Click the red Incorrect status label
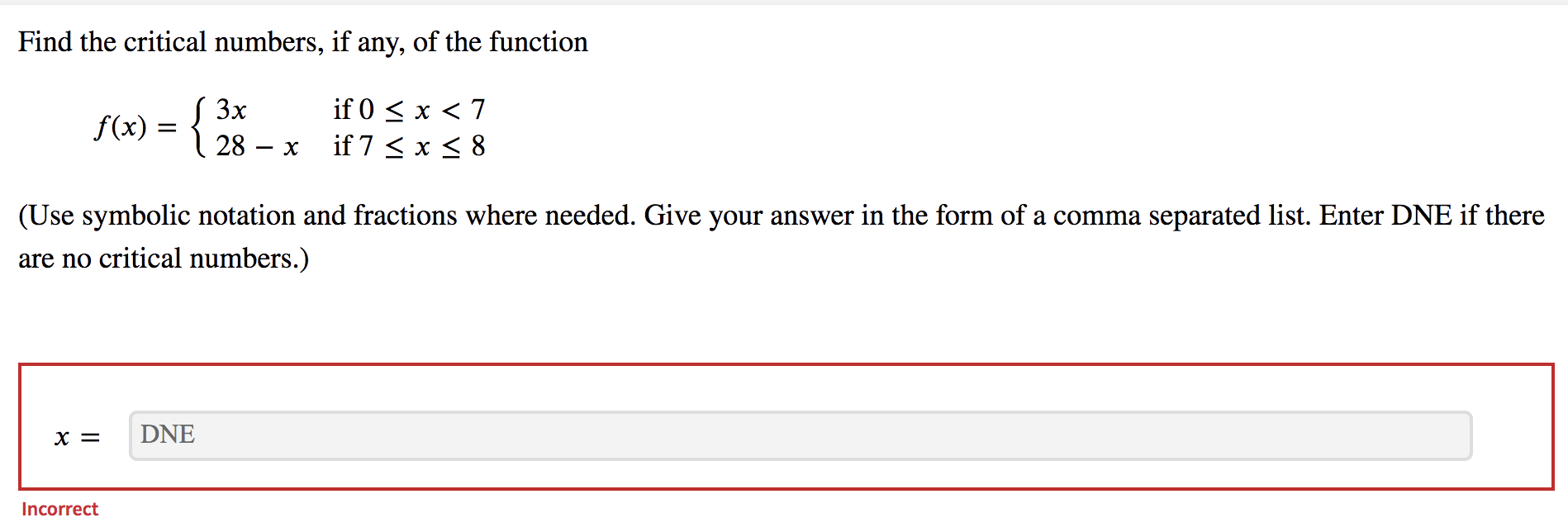 tap(59, 509)
